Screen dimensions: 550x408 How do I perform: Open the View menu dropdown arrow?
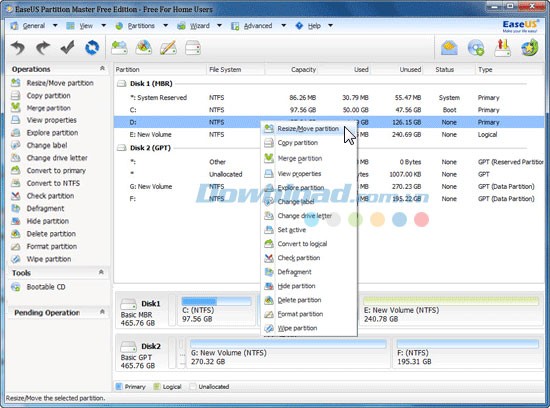pos(103,26)
